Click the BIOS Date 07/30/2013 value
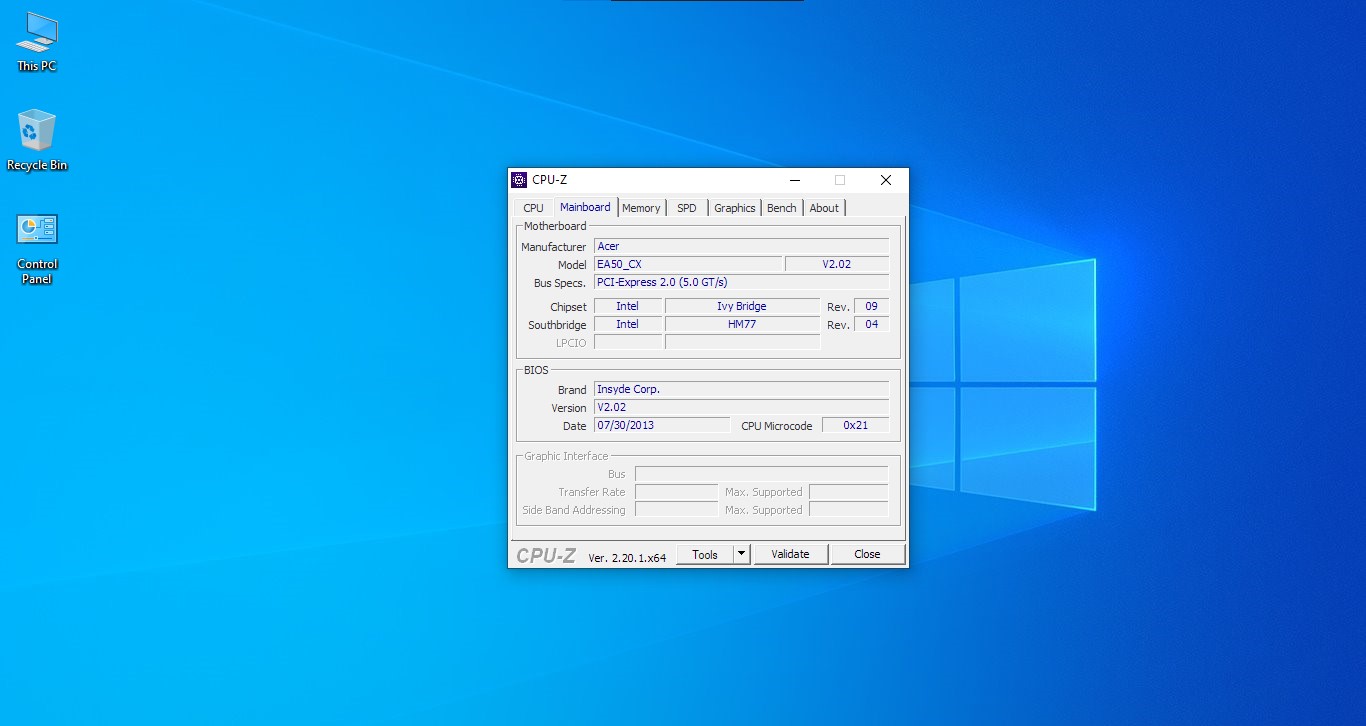The height and width of the screenshot is (726, 1366). 662,425
